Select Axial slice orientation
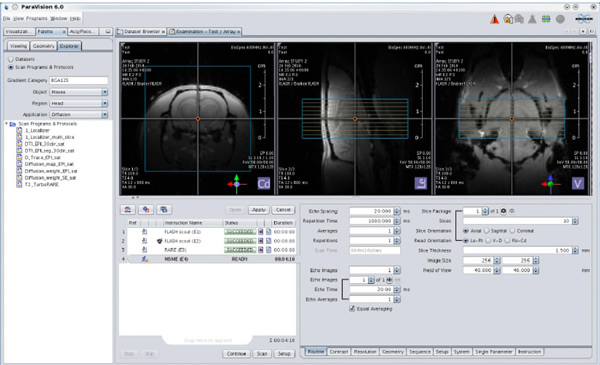The height and width of the screenshot is (365, 600). tap(466, 231)
